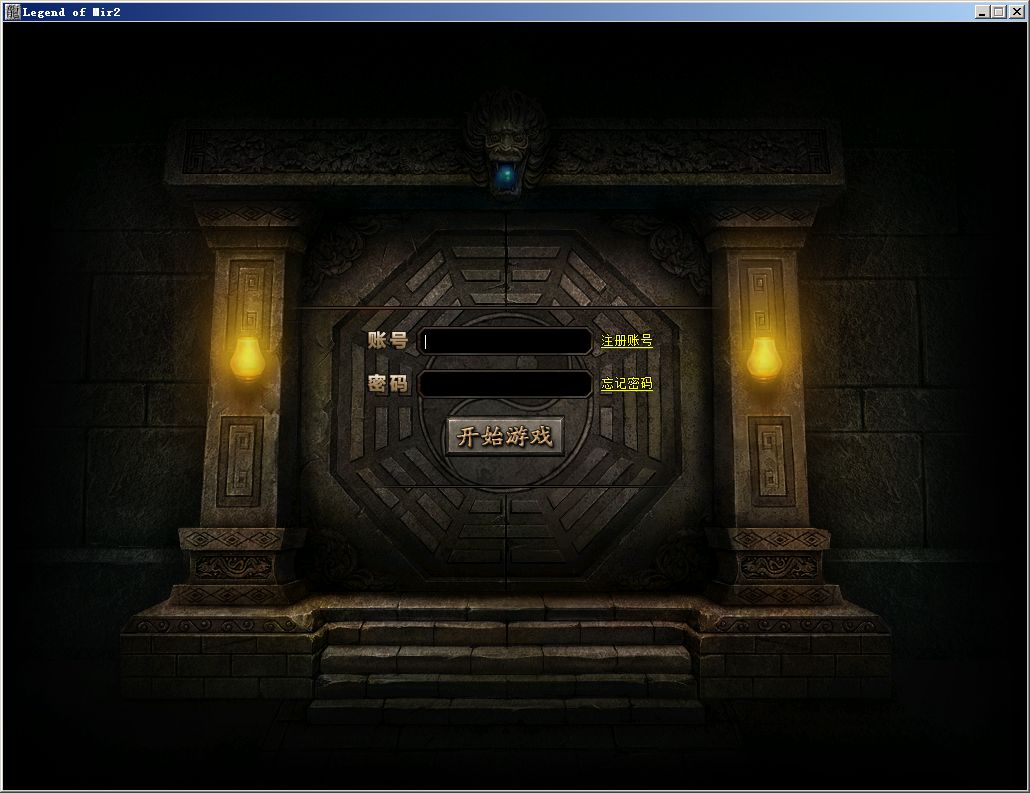Follow the 忘记密码 forgot password link
The image size is (1030, 793).
pyautogui.click(x=626, y=384)
